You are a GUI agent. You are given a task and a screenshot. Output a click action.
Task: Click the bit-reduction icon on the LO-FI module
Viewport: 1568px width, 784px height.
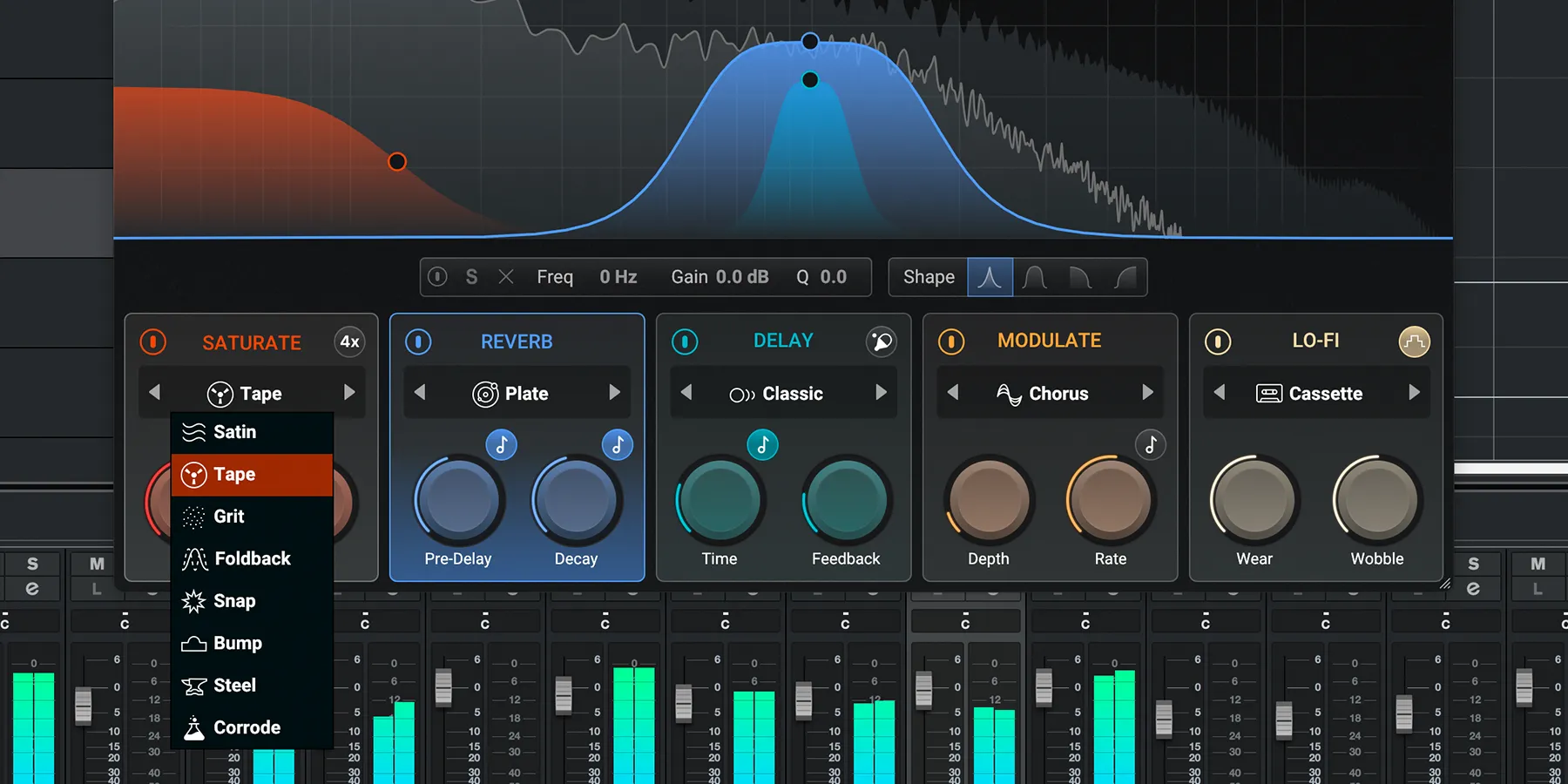1414,341
